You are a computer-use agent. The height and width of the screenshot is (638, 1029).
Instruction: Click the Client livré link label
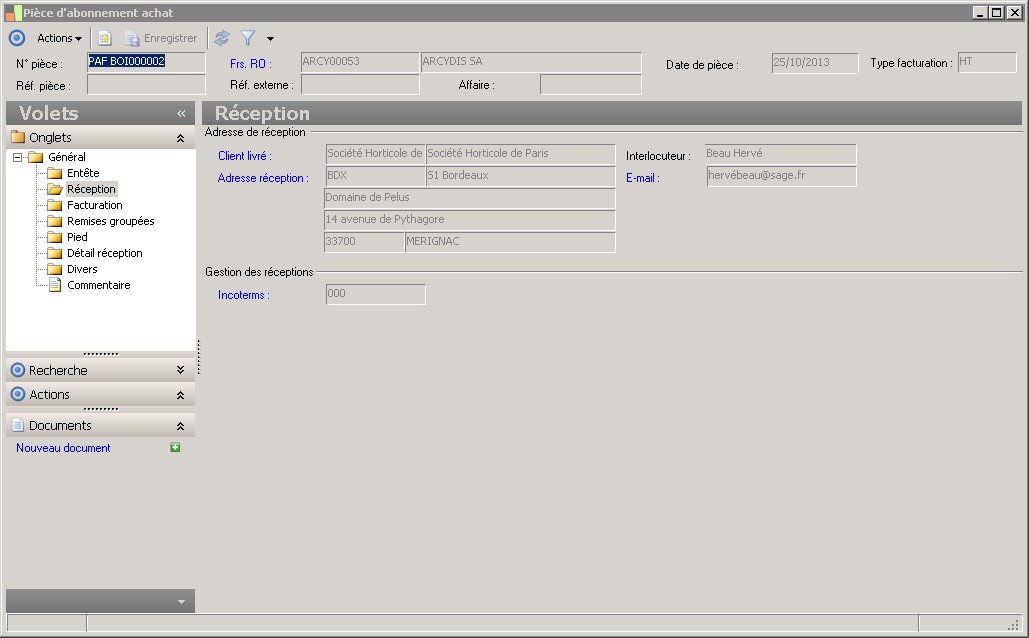pos(245,156)
